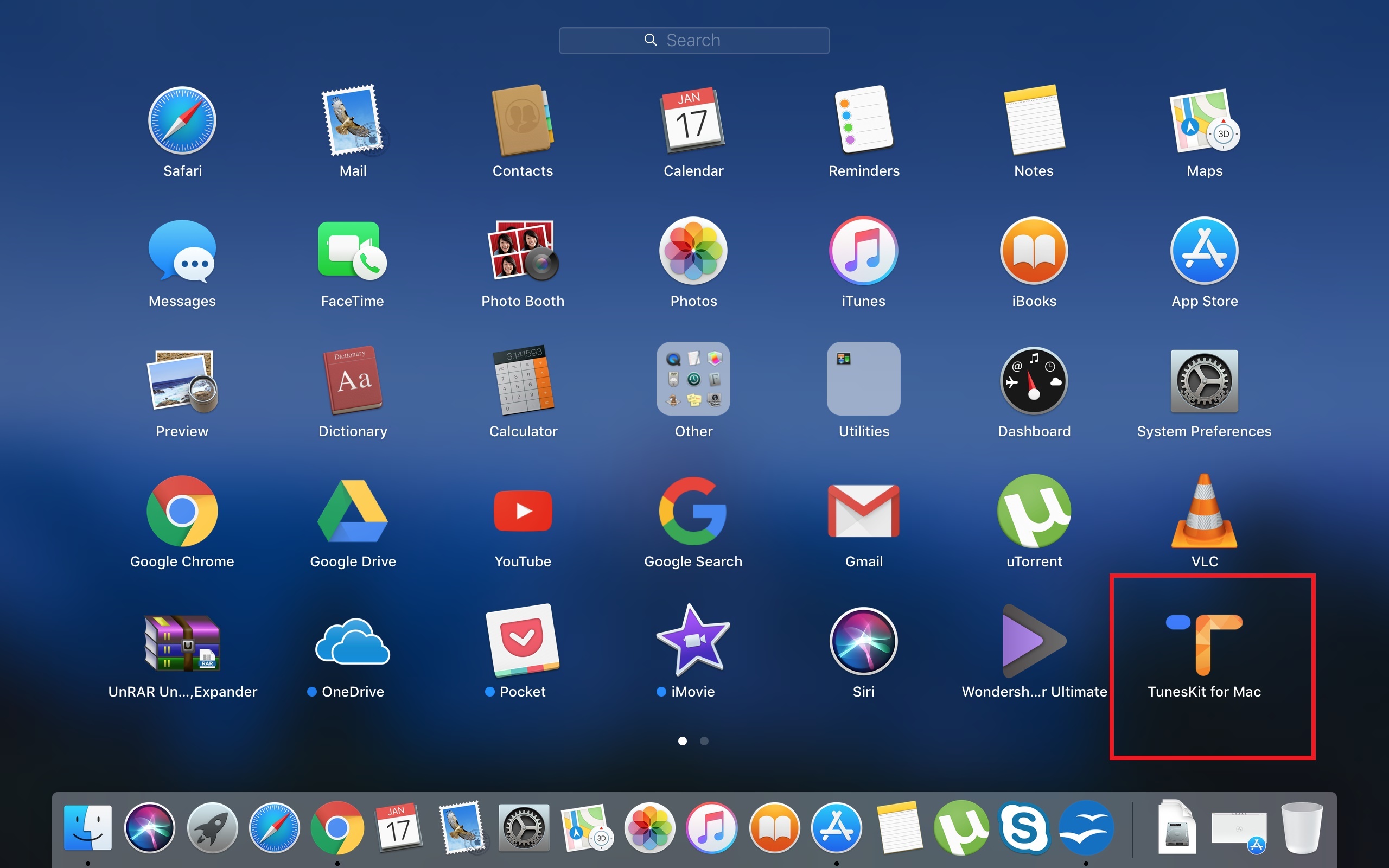The height and width of the screenshot is (868, 1389).
Task: Open Maps from the Dock
Action: (x=587, y=828)
